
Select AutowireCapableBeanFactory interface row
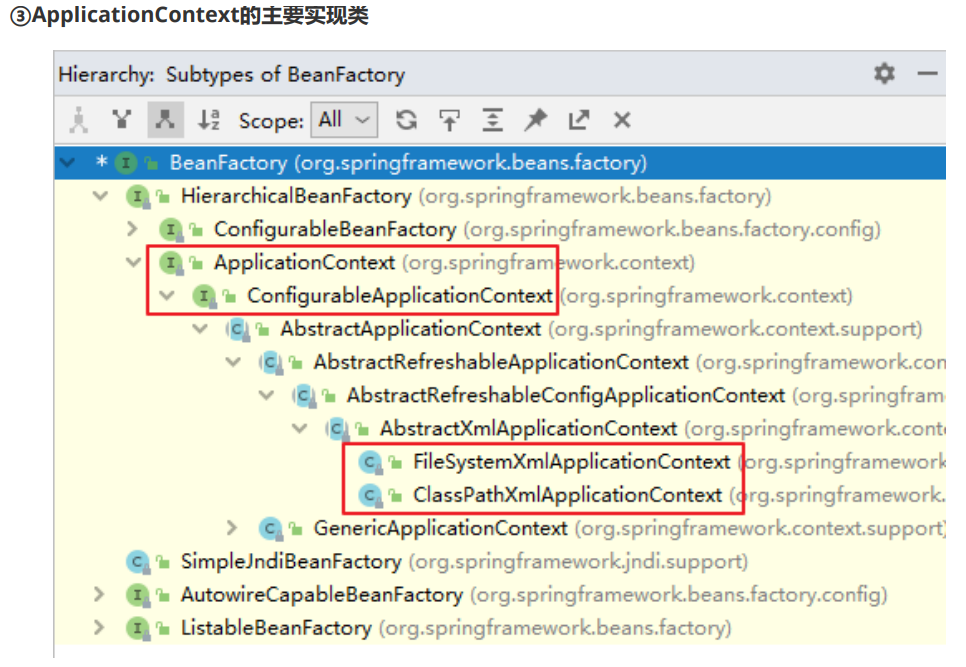(x=500, y=594)
